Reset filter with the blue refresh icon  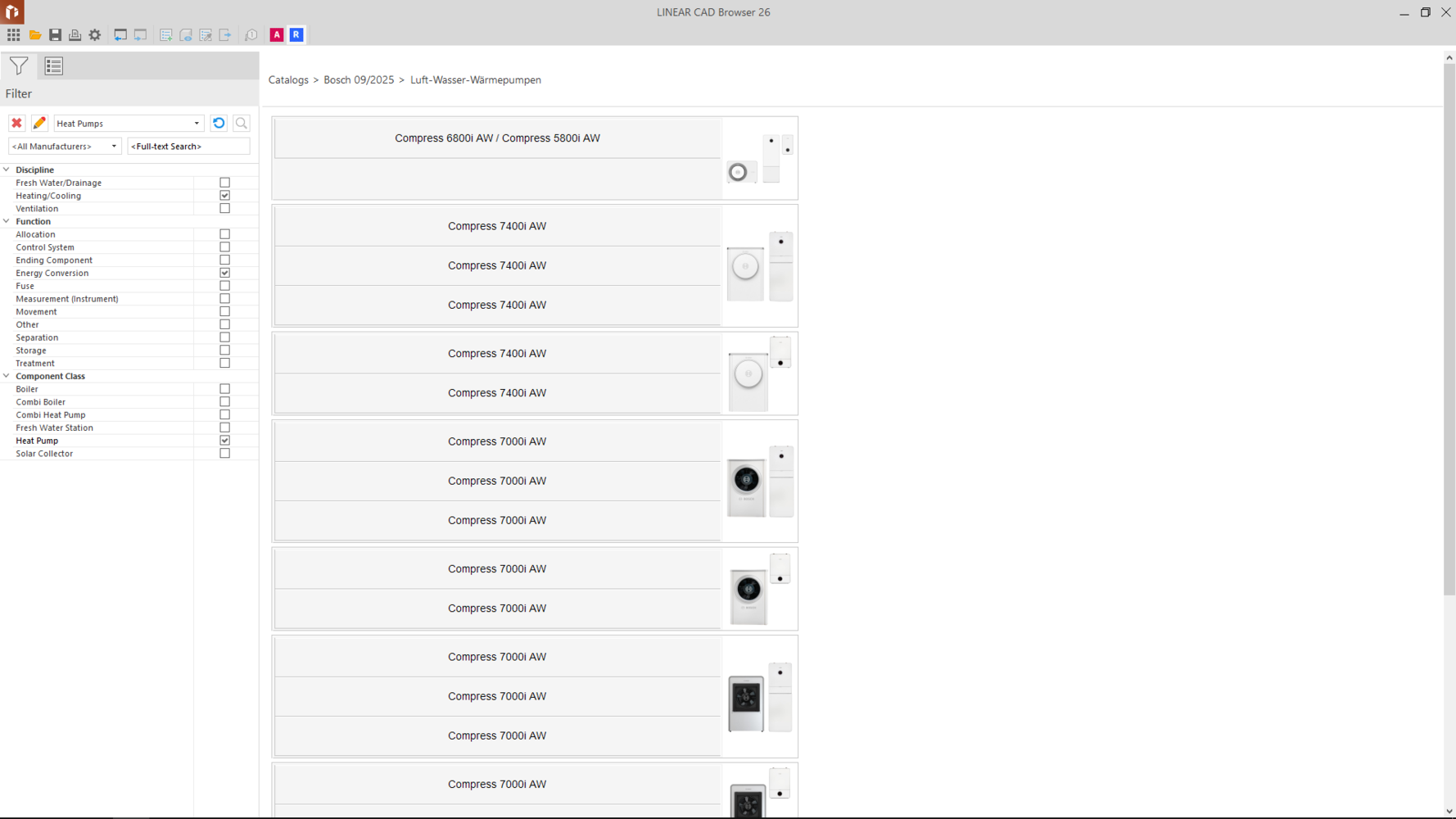click(219, 124)
